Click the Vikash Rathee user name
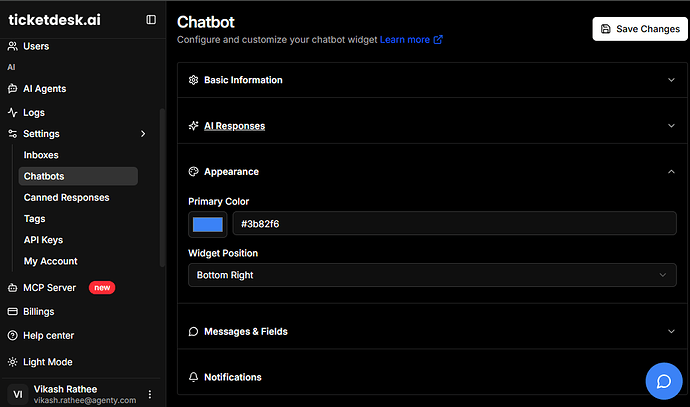This screenshot has height=407, width=690. [x=65, y=389]
